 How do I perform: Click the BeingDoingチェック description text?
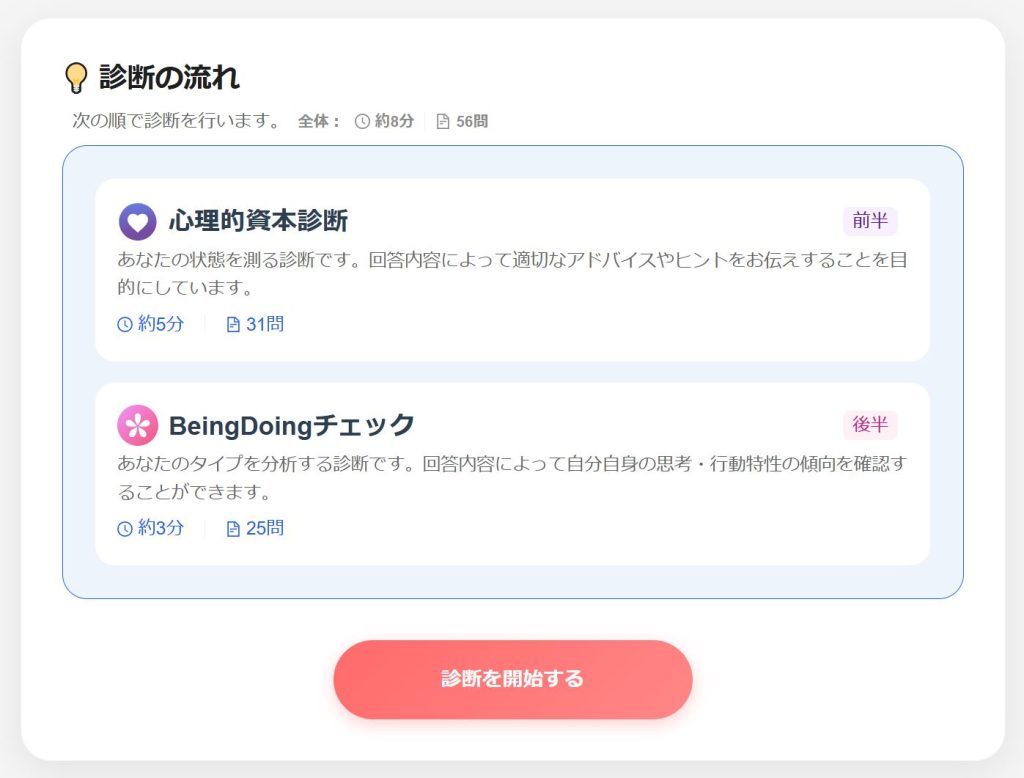[511, 477]
